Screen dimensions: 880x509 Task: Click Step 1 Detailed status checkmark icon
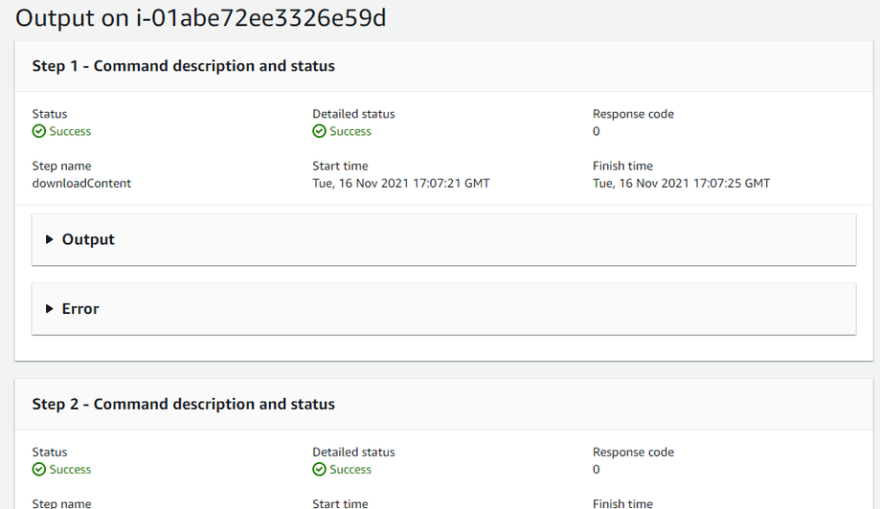[319, 131]
